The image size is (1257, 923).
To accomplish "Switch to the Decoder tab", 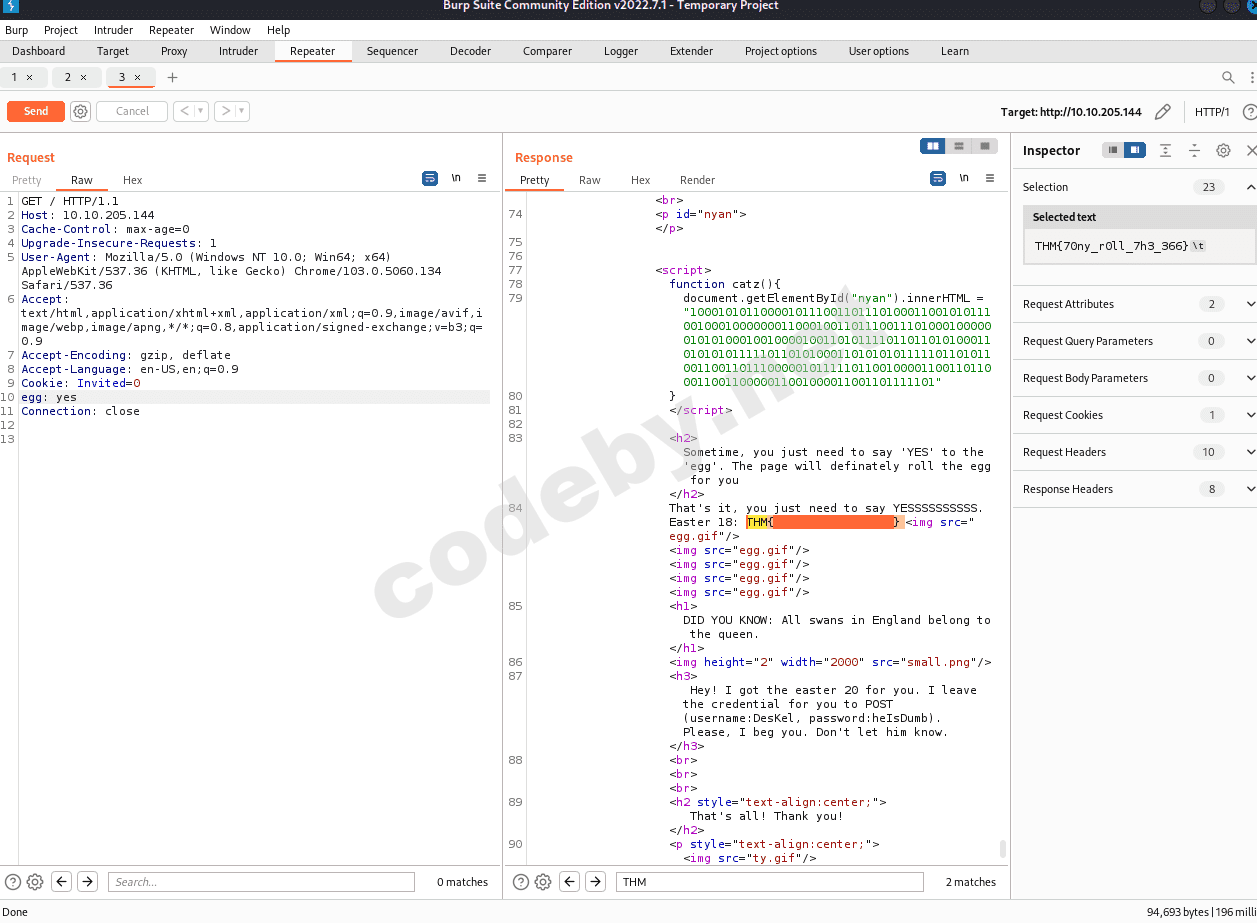I will pos(470,51).
